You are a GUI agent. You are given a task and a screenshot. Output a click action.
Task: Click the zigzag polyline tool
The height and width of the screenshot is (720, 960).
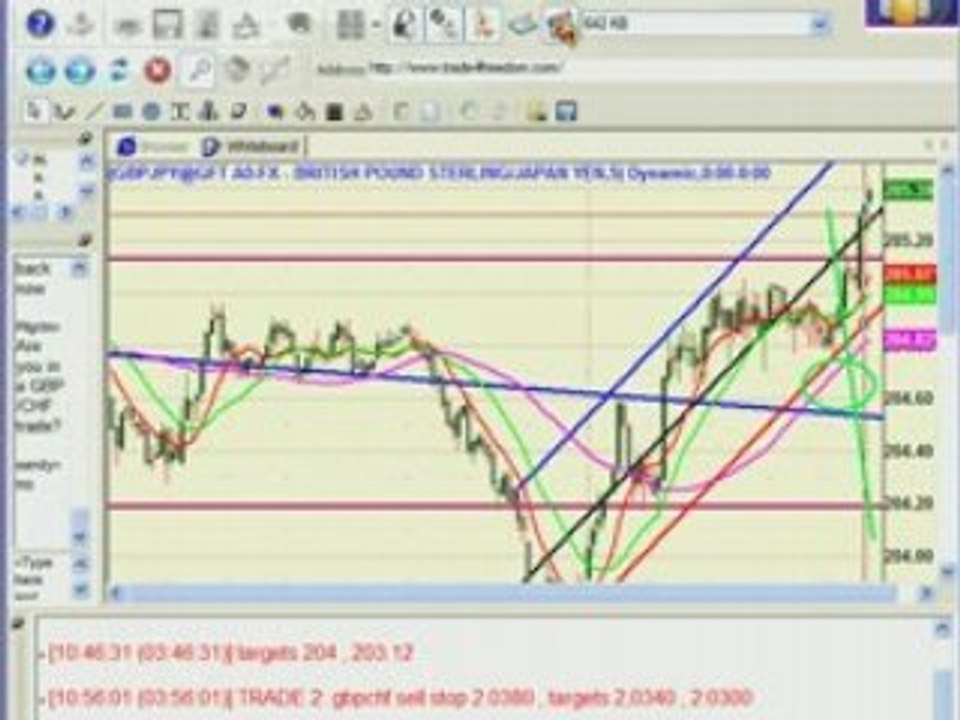click(63, 111)
